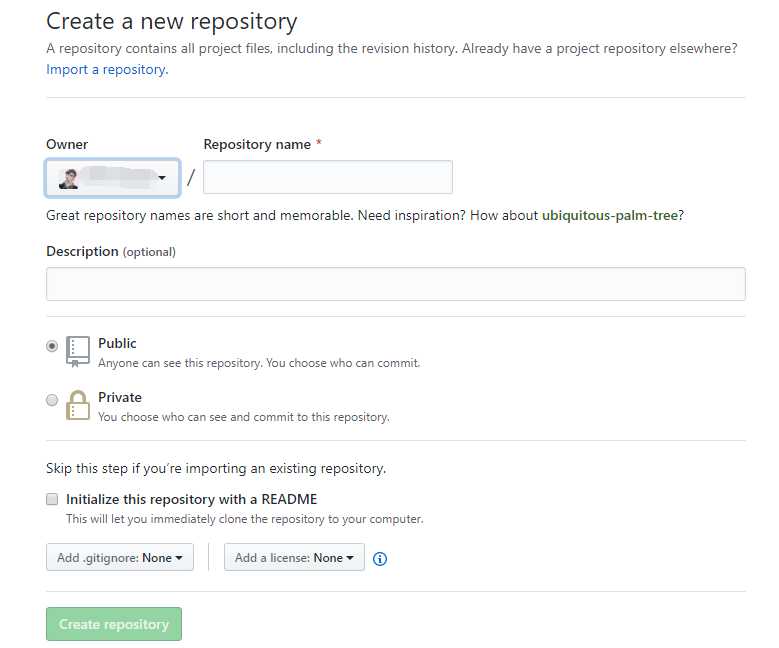The height and width of the screenshot is (648, 779).
Task: Click the Owner dropdown caret arrow
Action: [162, 178]
